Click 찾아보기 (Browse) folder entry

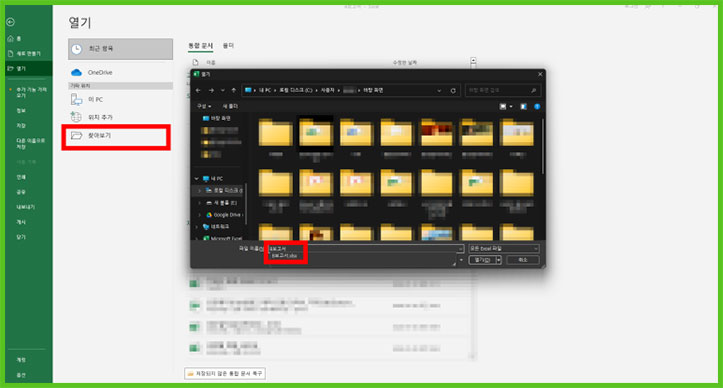[x=116, y=136]
